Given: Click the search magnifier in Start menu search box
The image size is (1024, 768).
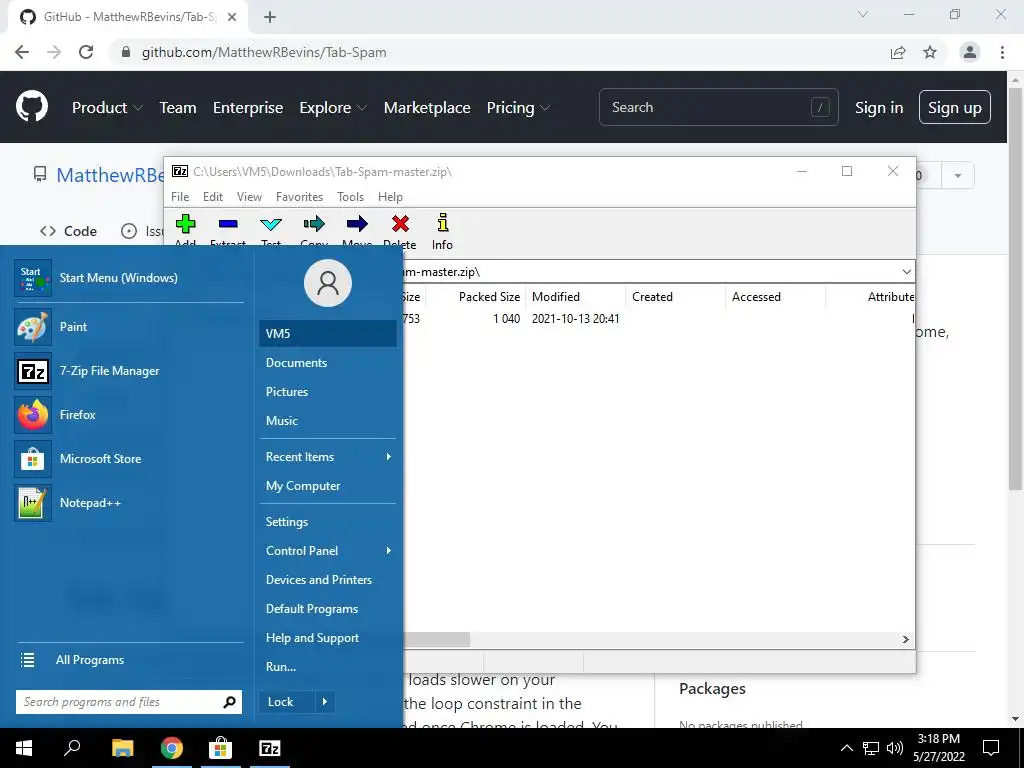Looking at the screenshot, I should click(x=229, y=702).
